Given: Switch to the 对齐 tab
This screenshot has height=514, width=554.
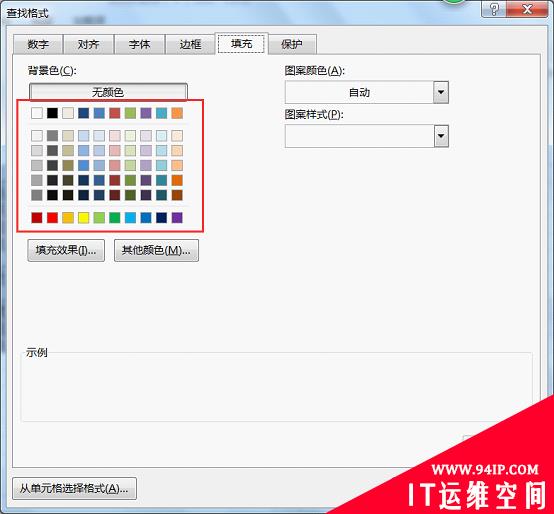Looking at the screenshot, I should (89, 44).
